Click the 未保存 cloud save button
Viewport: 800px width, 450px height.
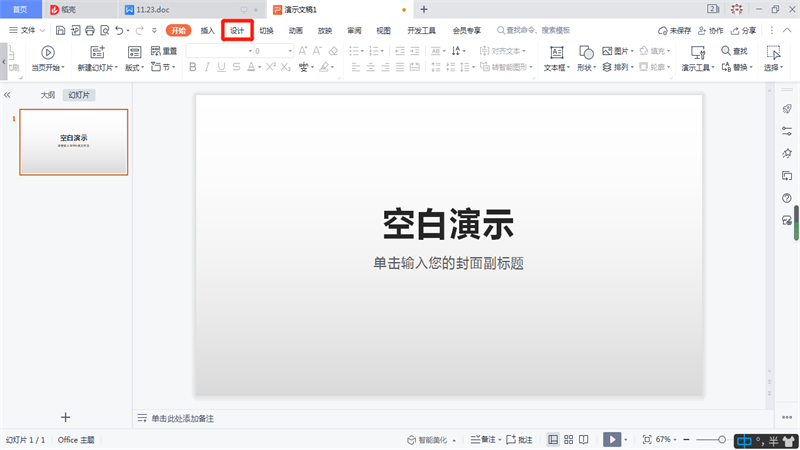coord(674,31)
